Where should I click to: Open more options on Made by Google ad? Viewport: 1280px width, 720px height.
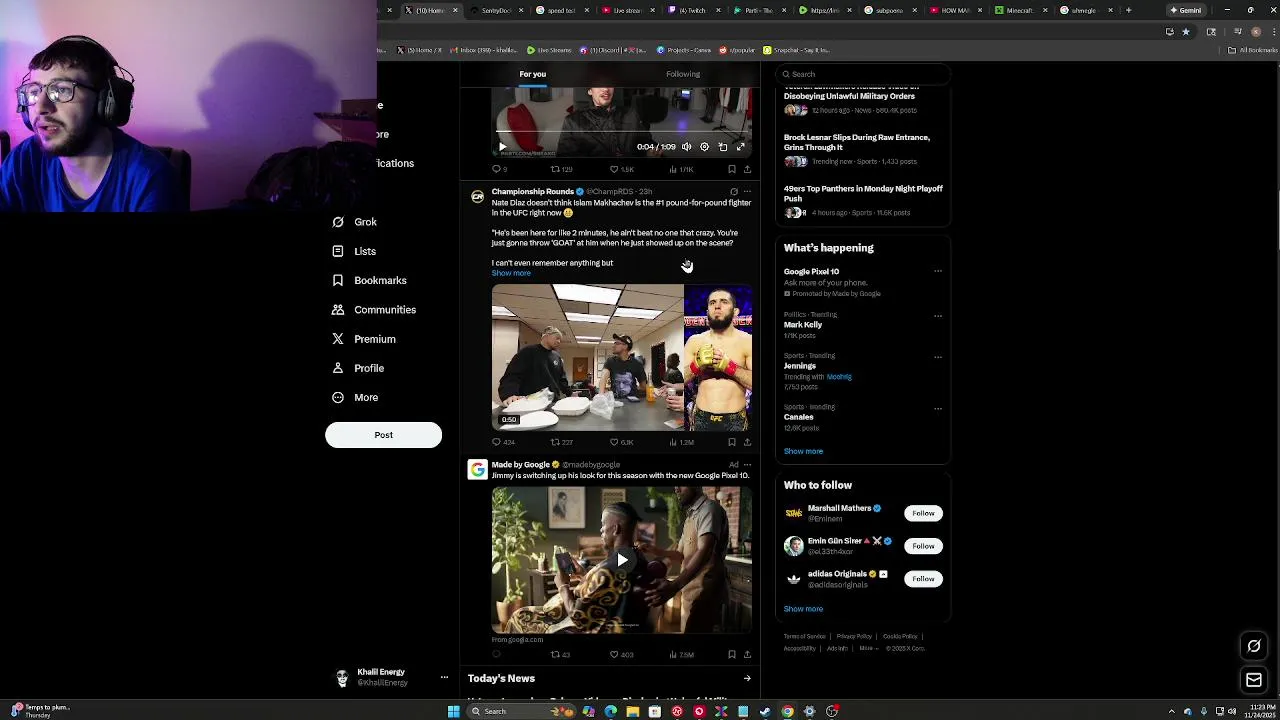click(x=747, y=464)
